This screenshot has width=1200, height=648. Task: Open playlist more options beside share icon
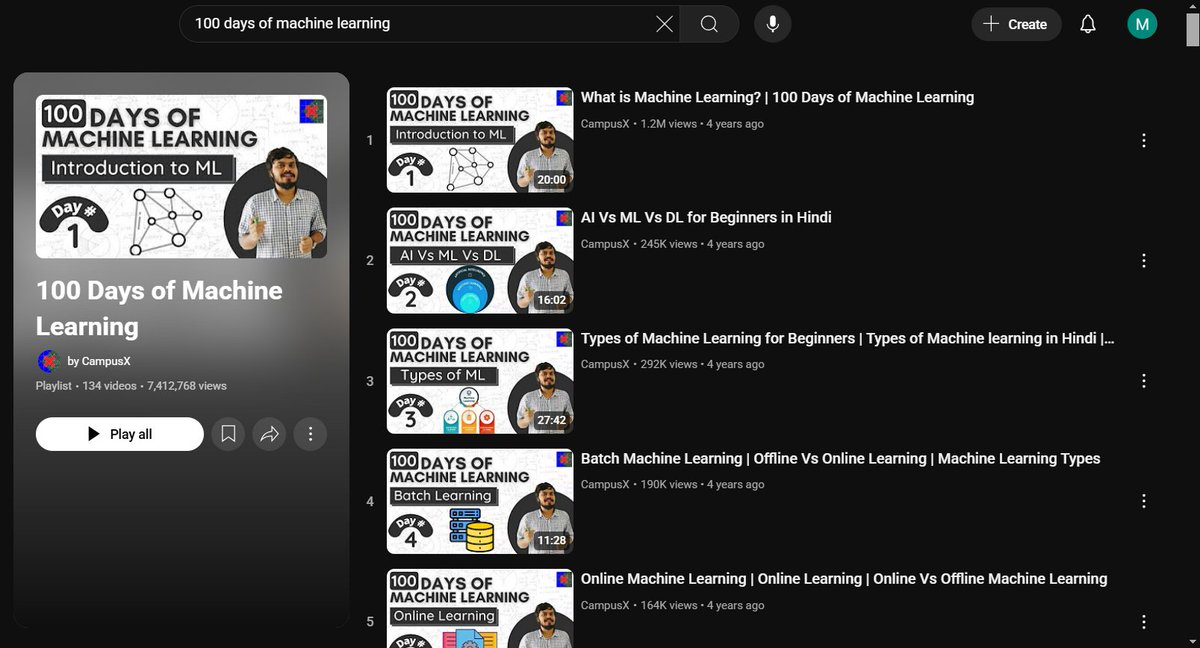pyautogui.click(x=311, y=434)
